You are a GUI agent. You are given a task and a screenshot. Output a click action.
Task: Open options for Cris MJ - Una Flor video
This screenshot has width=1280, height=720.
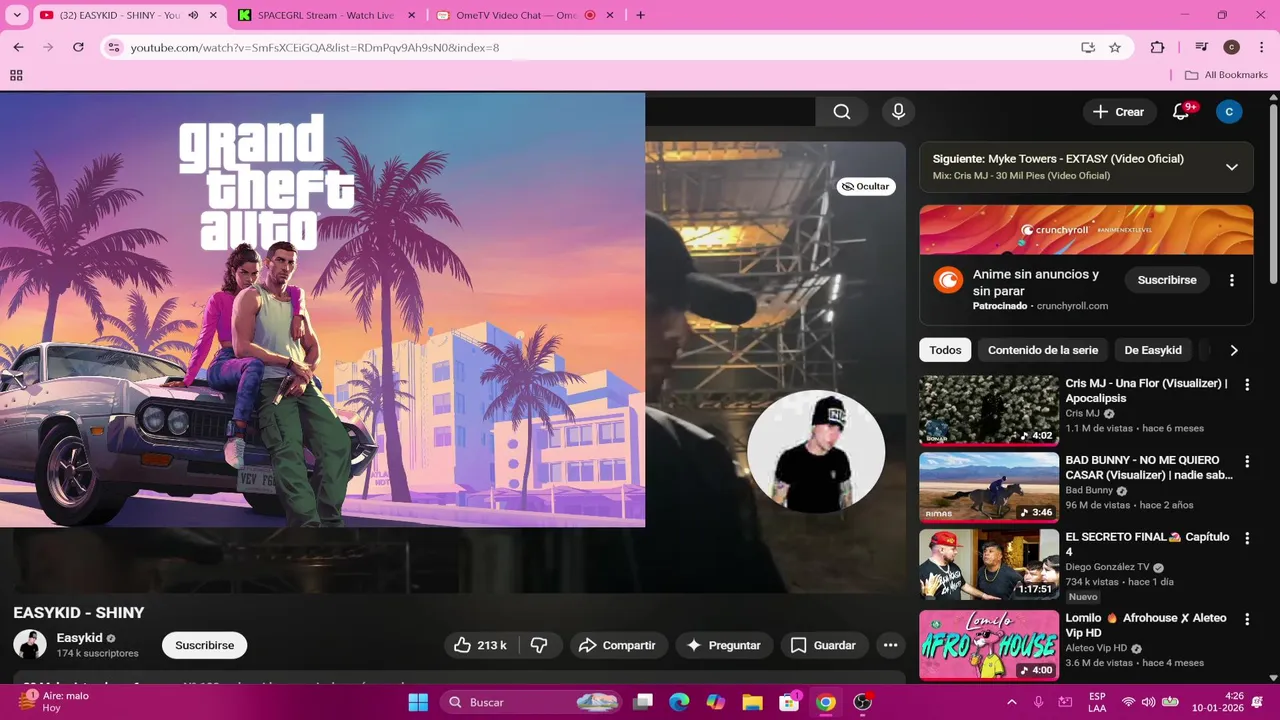(1247, 385)
